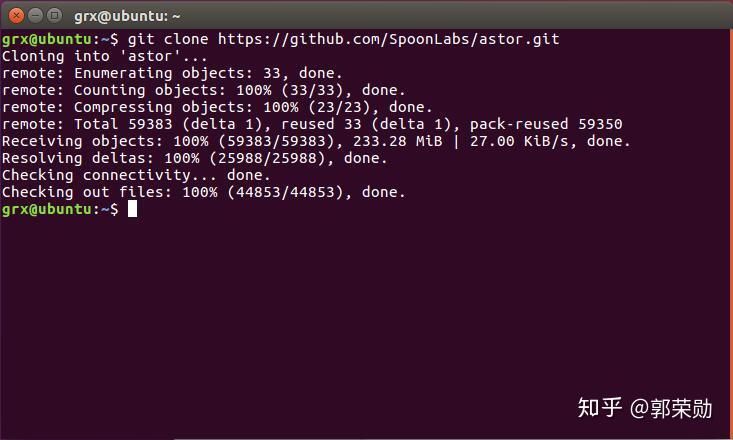Click the 'Enumerating objects: 33' line

click(x=172, y=73)
